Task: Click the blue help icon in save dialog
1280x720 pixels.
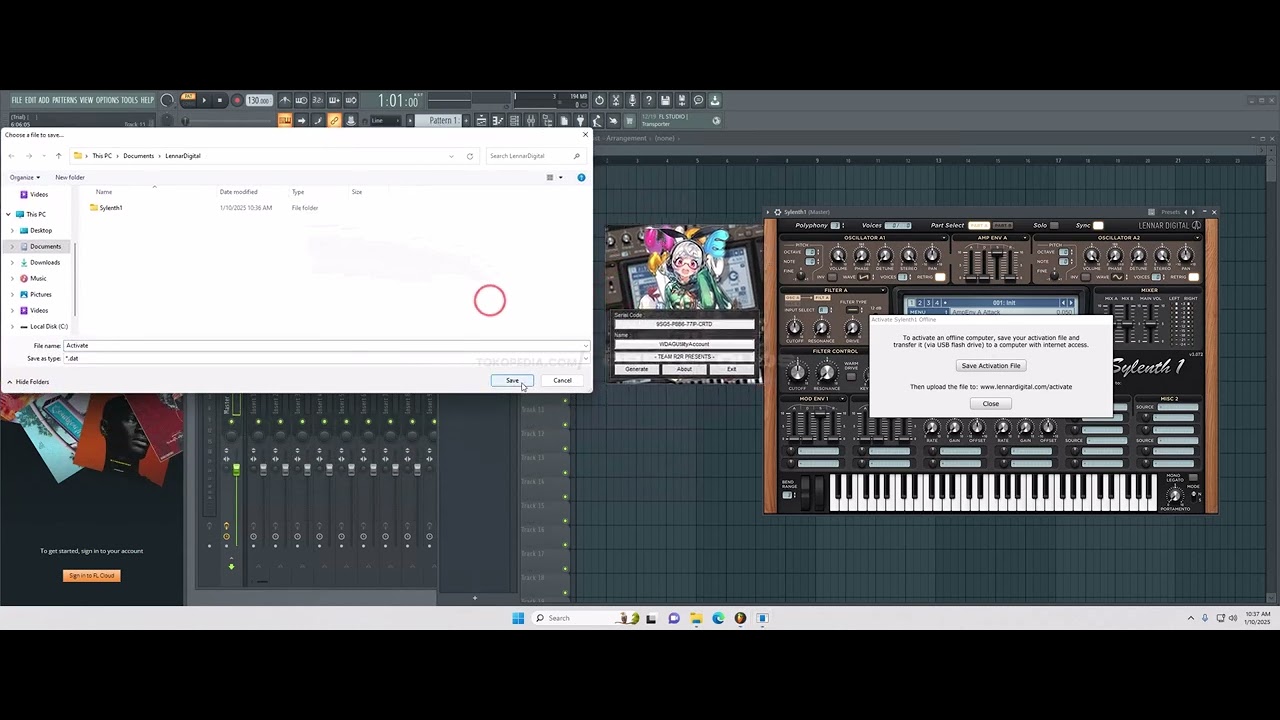Action: point(581,177)
